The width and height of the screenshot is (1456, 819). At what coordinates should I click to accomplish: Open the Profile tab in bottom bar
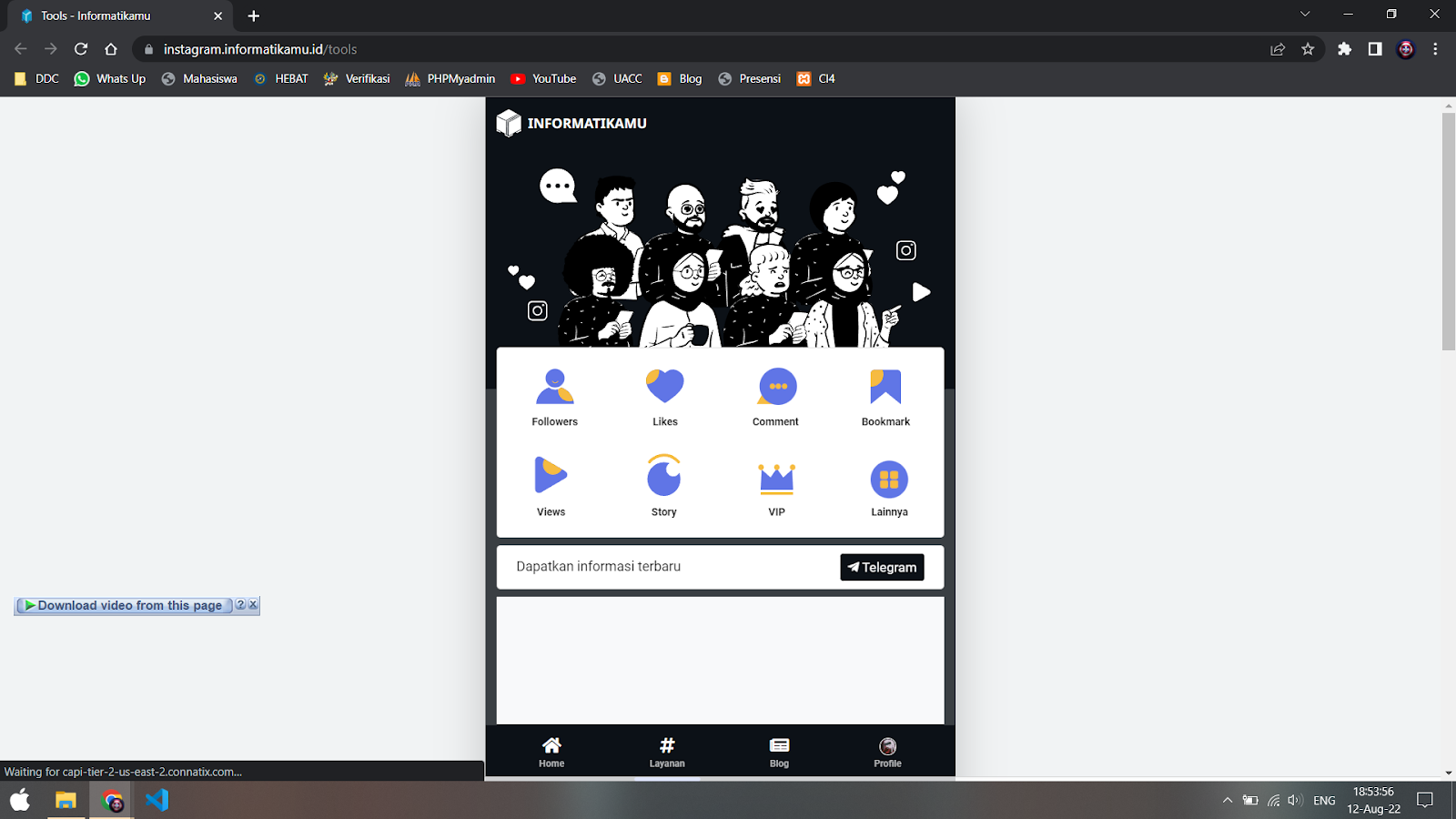(x=888, y=753)
